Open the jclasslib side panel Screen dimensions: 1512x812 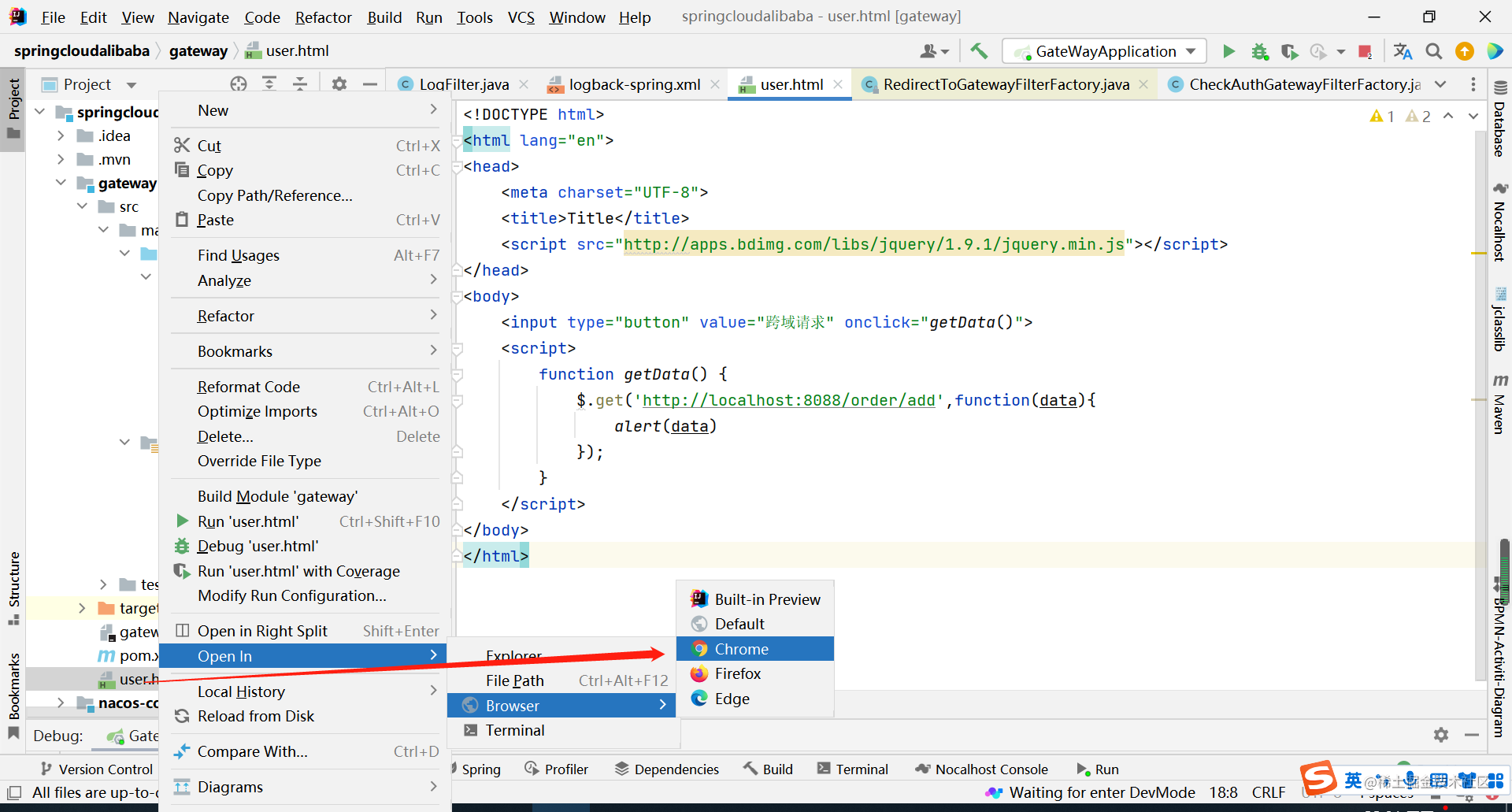[x=1499, y=319]
